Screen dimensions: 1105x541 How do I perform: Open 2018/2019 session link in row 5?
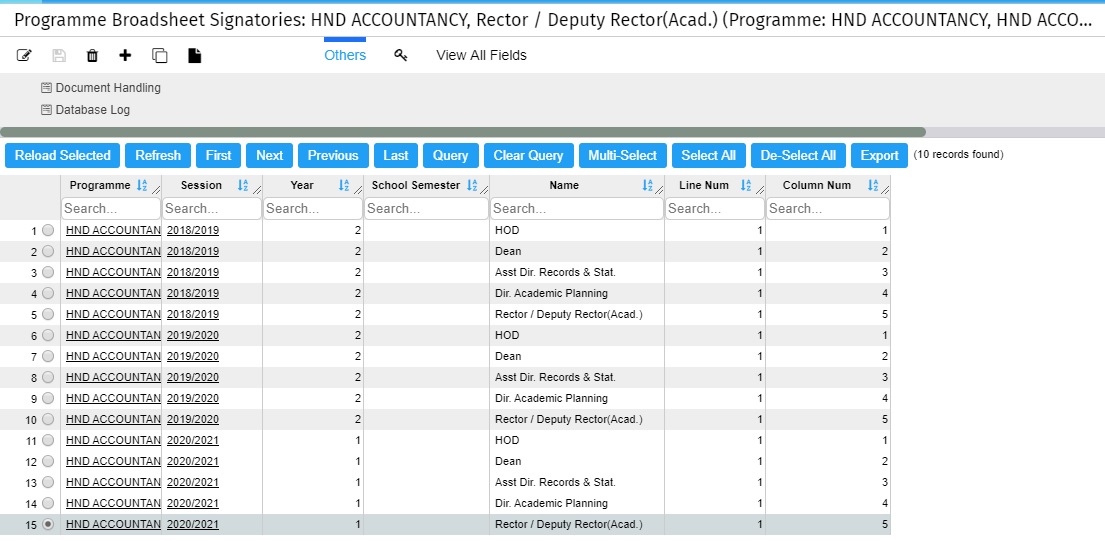192,313
